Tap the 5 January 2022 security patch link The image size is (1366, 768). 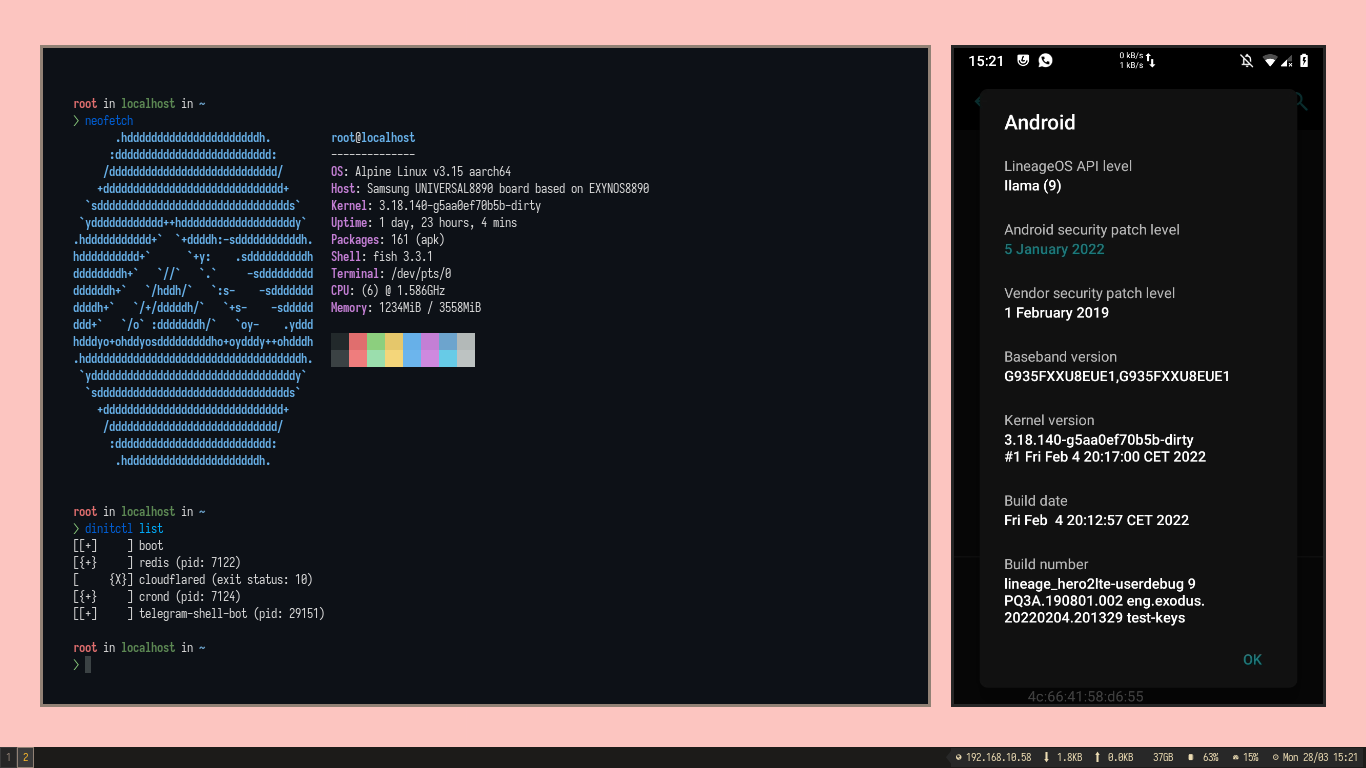tap(1054, 249)
